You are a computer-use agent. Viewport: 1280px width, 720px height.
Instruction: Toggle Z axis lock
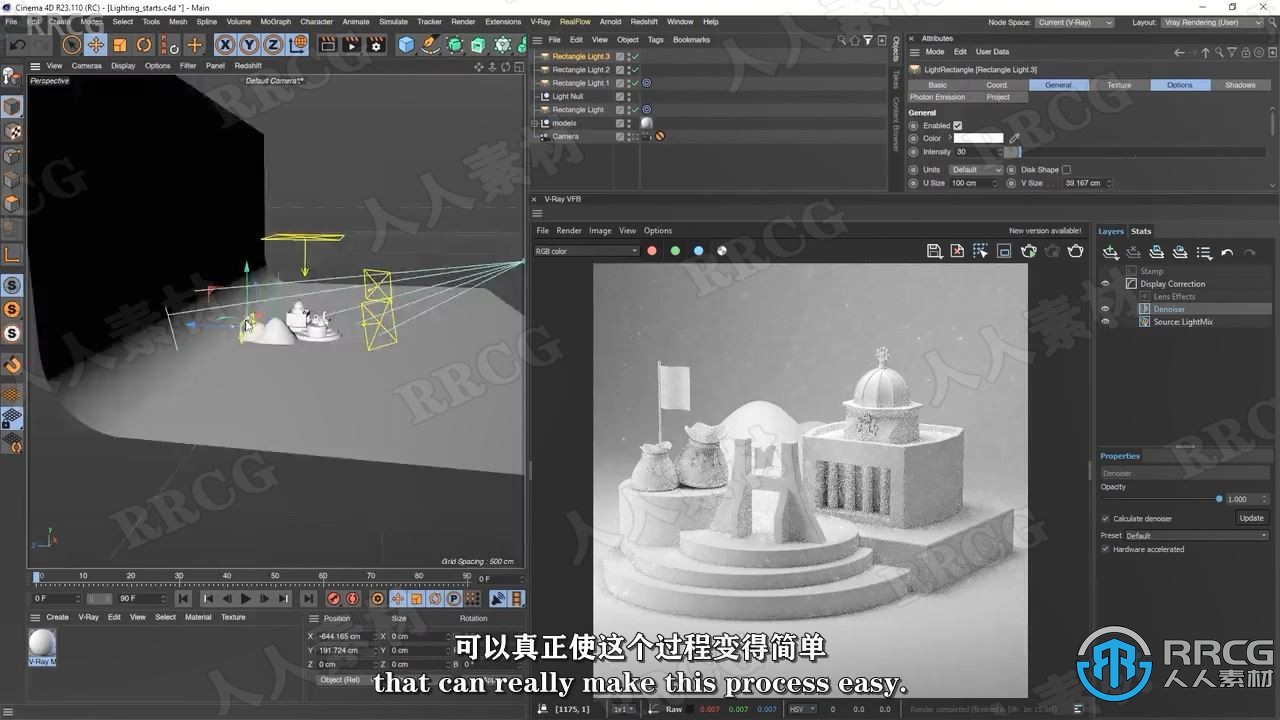click(273, 45)
